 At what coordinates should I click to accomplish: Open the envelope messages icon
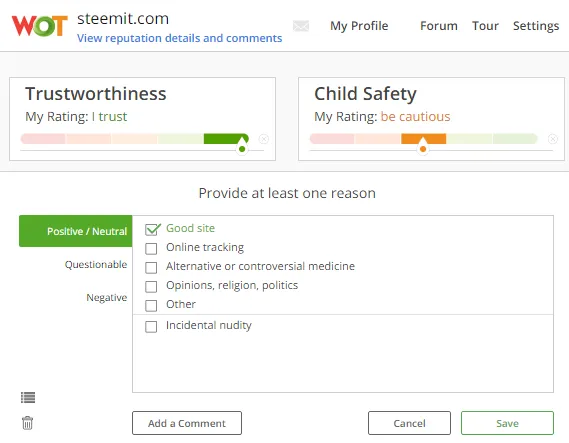(301, 26)
